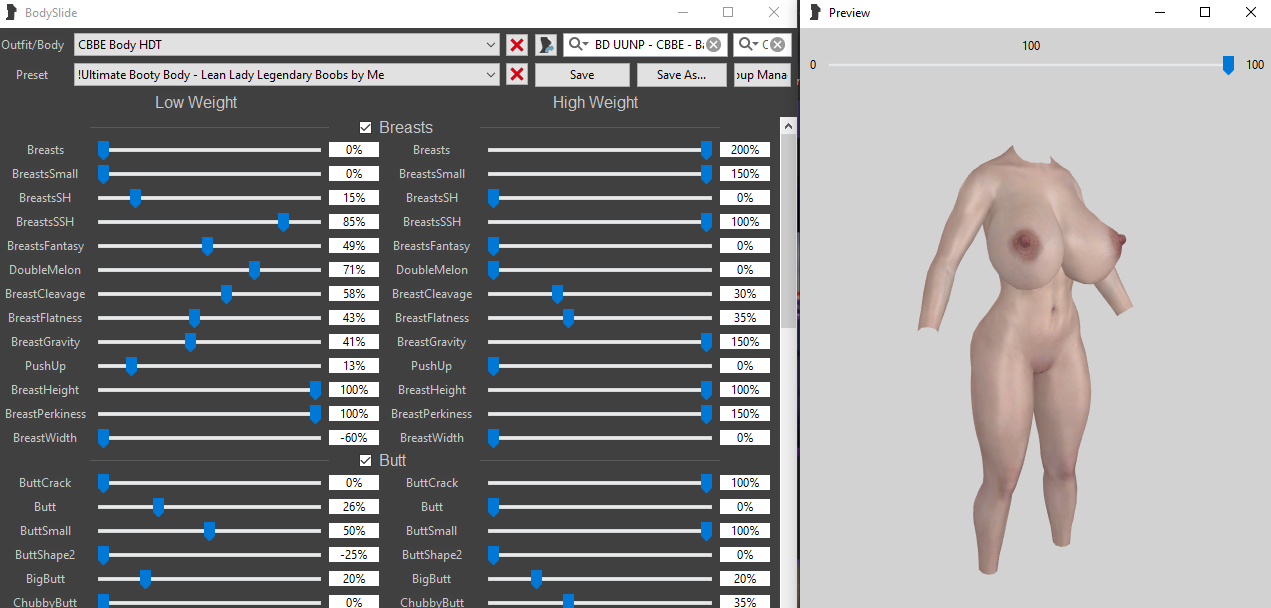Click the BodySlide title bar icon
The image size is (1271, 608).
click(11, 13)
